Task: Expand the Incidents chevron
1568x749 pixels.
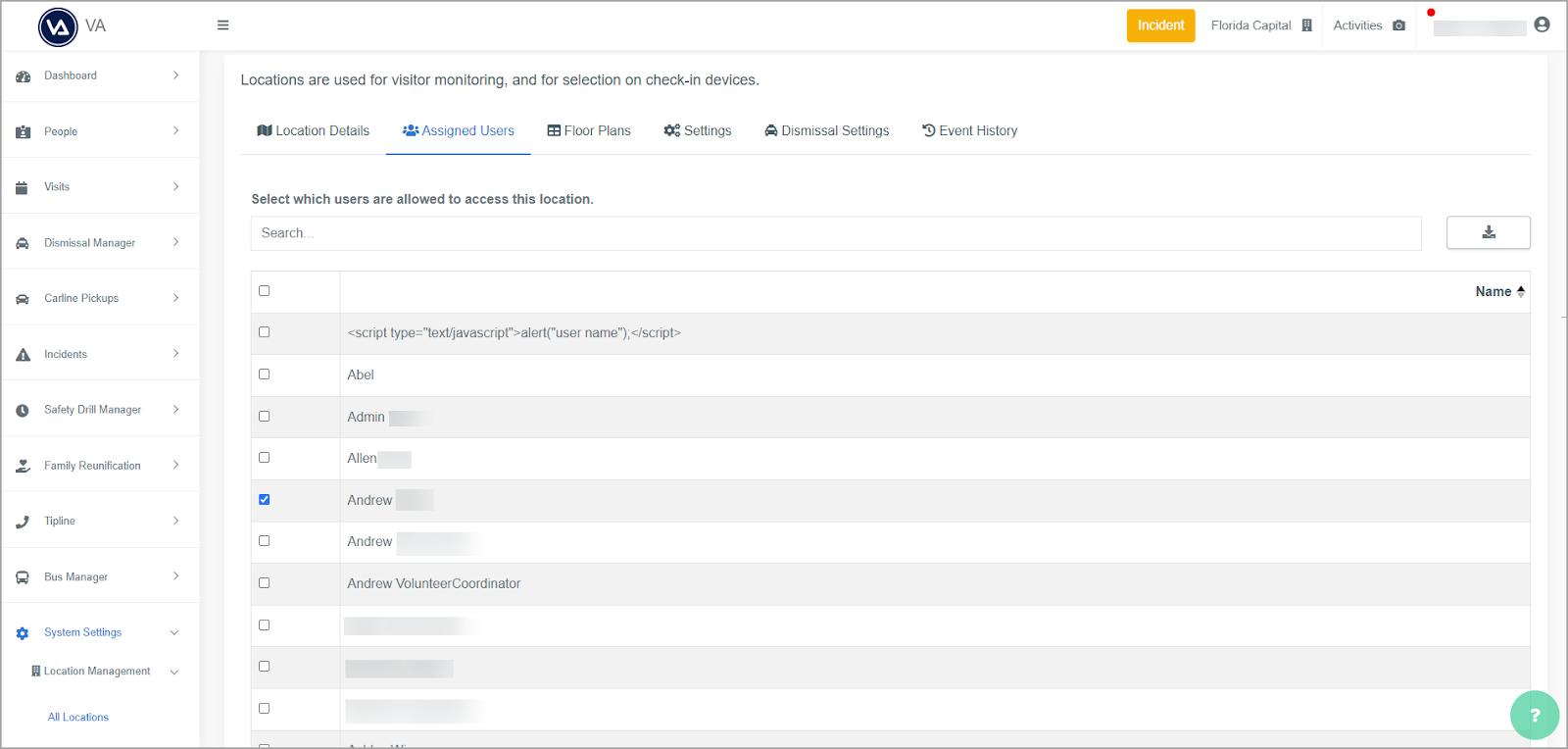Action: pyautogui.click(x=176, y=354)
